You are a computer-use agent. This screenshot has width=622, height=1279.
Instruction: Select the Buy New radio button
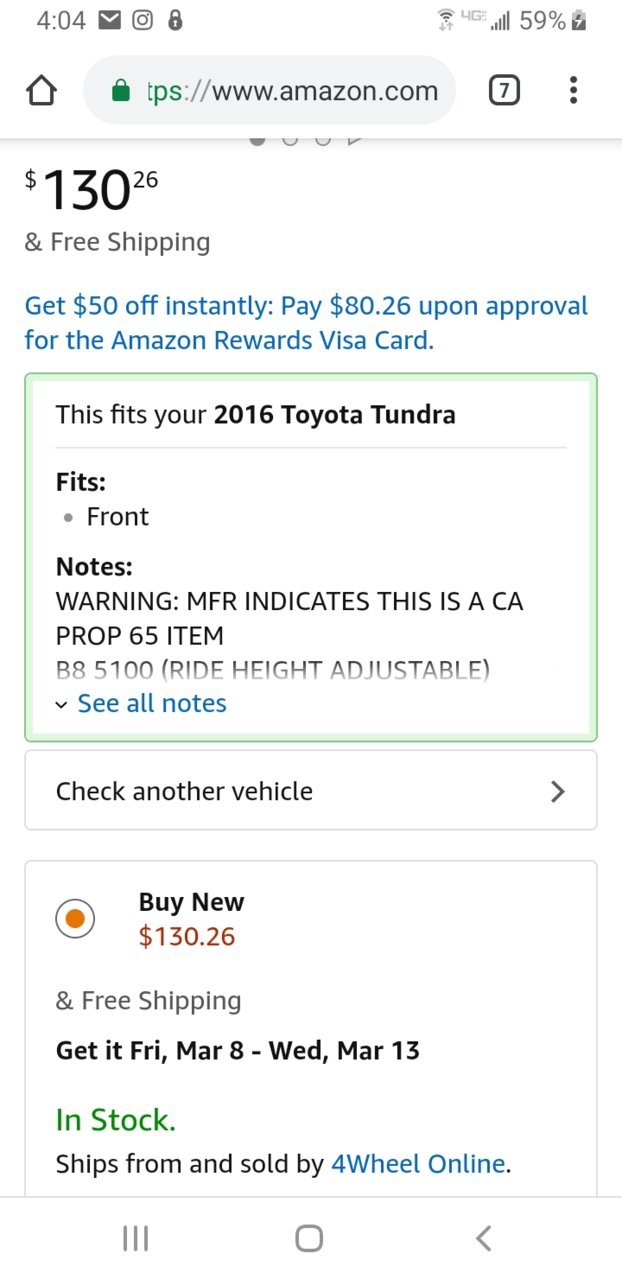coord(75,918)
